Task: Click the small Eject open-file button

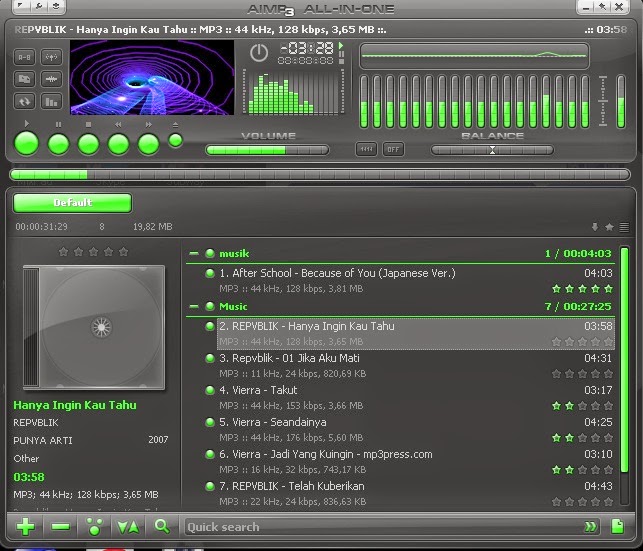Action: point(176,141)
